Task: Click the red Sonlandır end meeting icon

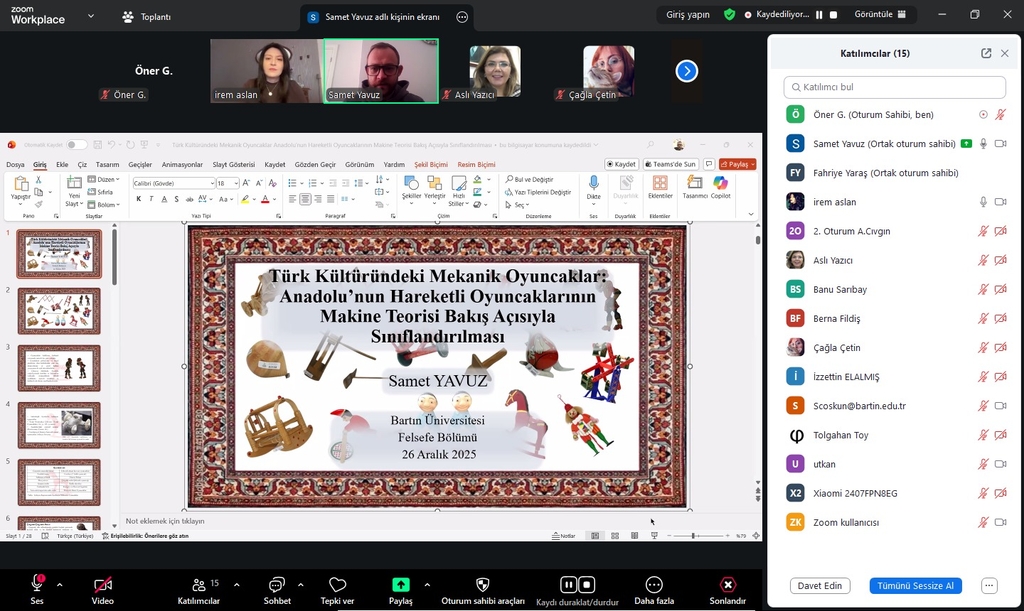Action: (x=728, y=585)
